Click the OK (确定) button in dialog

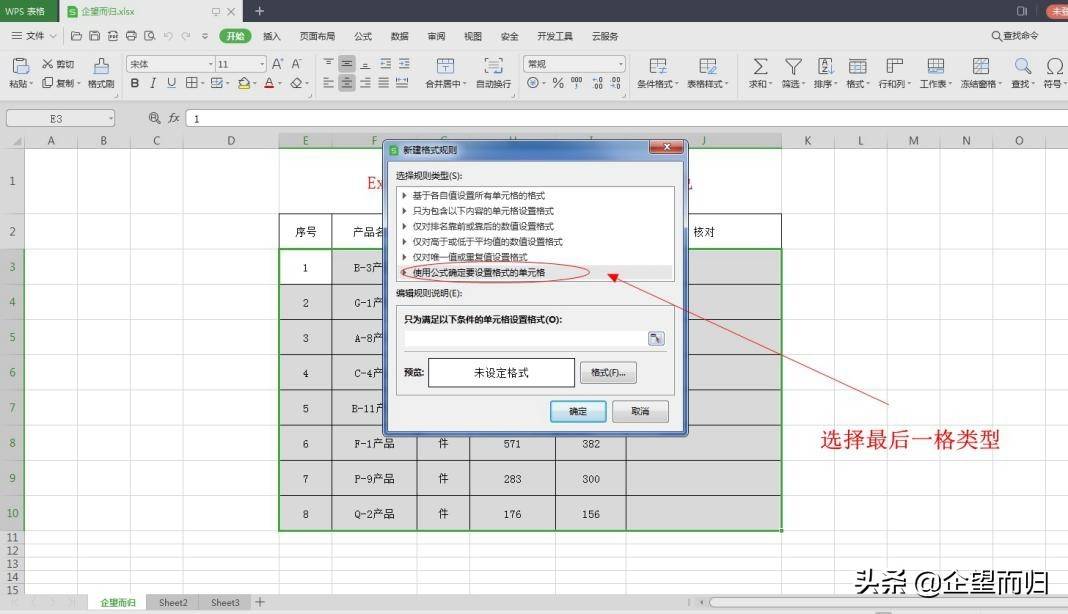click(578, 411)
